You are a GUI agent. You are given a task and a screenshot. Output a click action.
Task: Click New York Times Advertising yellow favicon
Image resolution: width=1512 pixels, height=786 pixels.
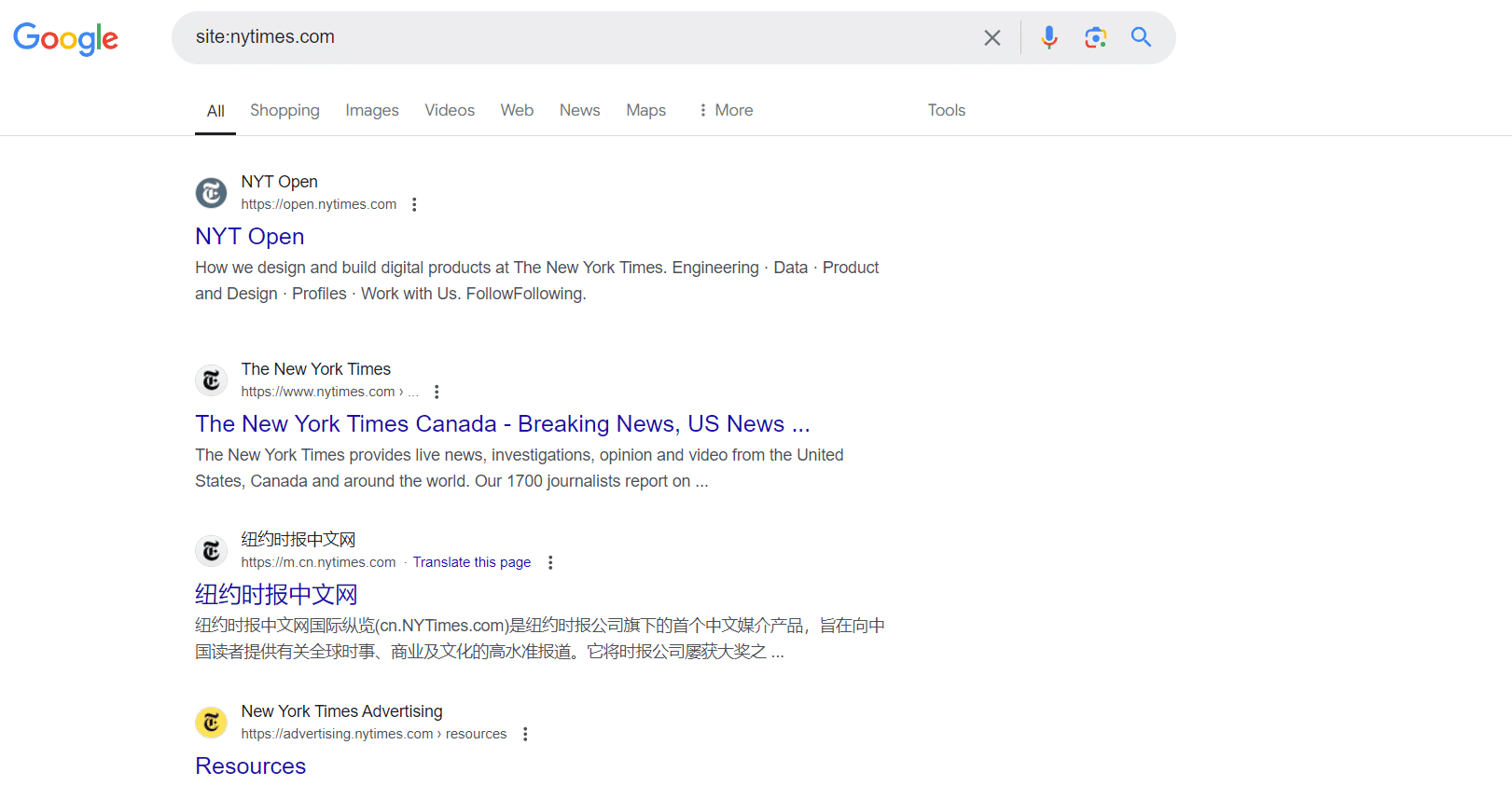211,723
